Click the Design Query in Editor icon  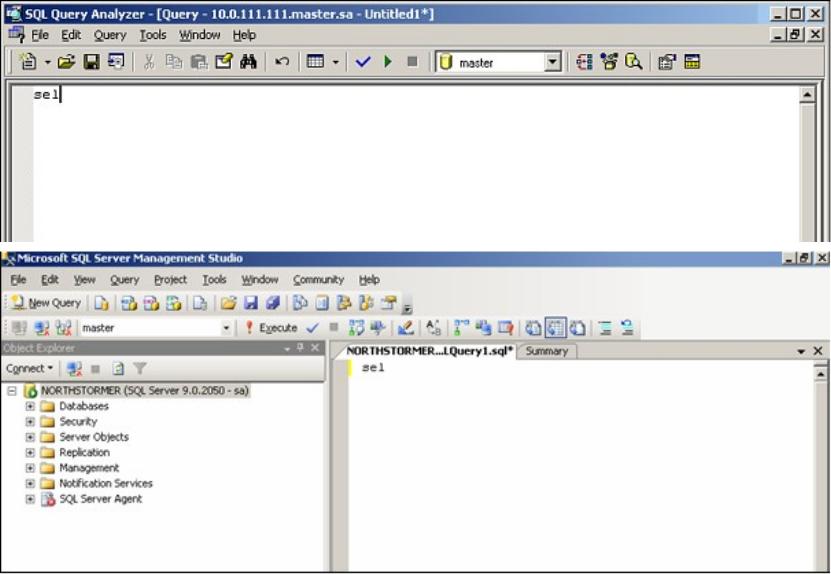pyautogui.click(x=405, y=328)
